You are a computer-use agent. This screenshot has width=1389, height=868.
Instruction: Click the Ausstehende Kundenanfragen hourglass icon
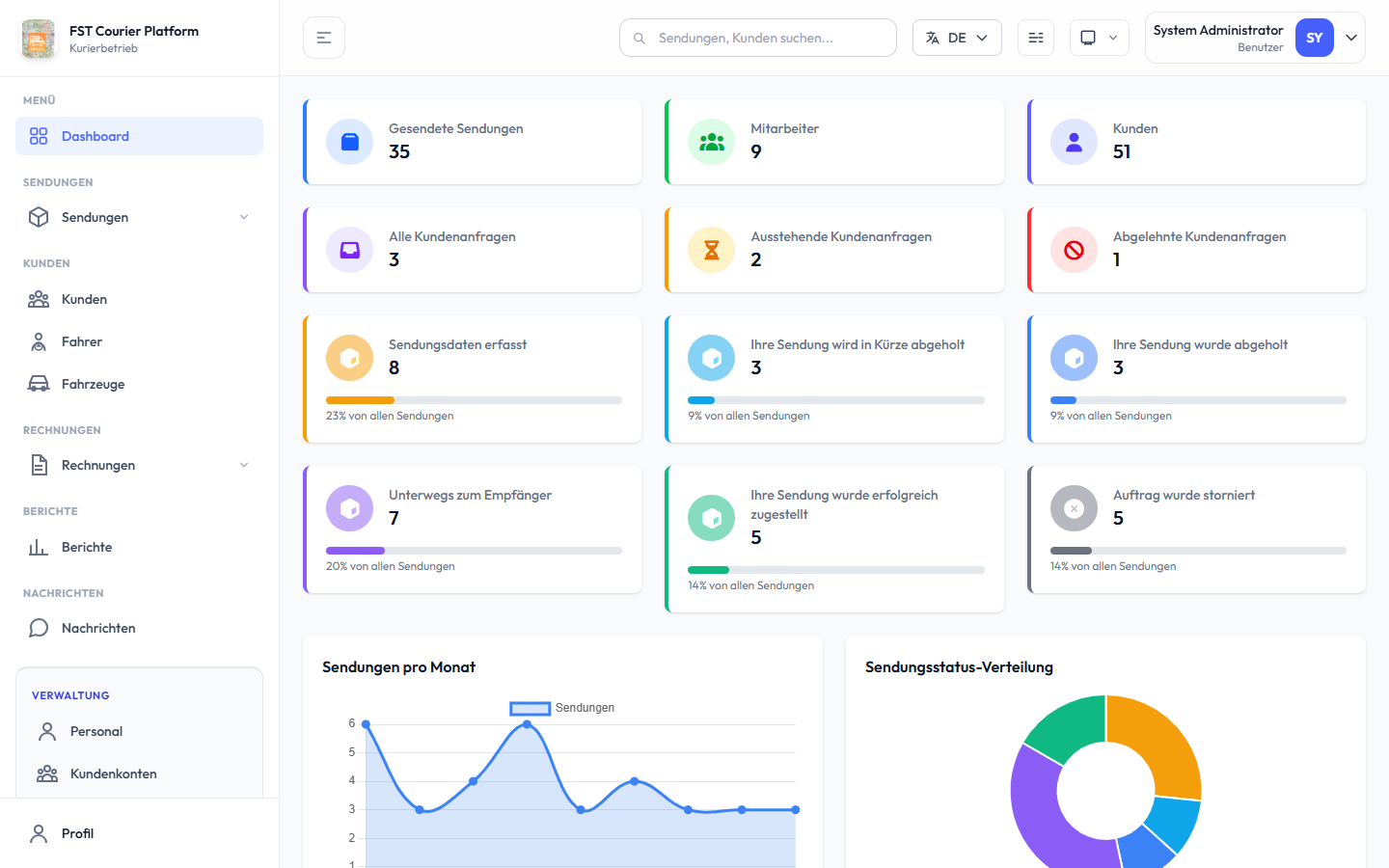[x=712, y=250]
